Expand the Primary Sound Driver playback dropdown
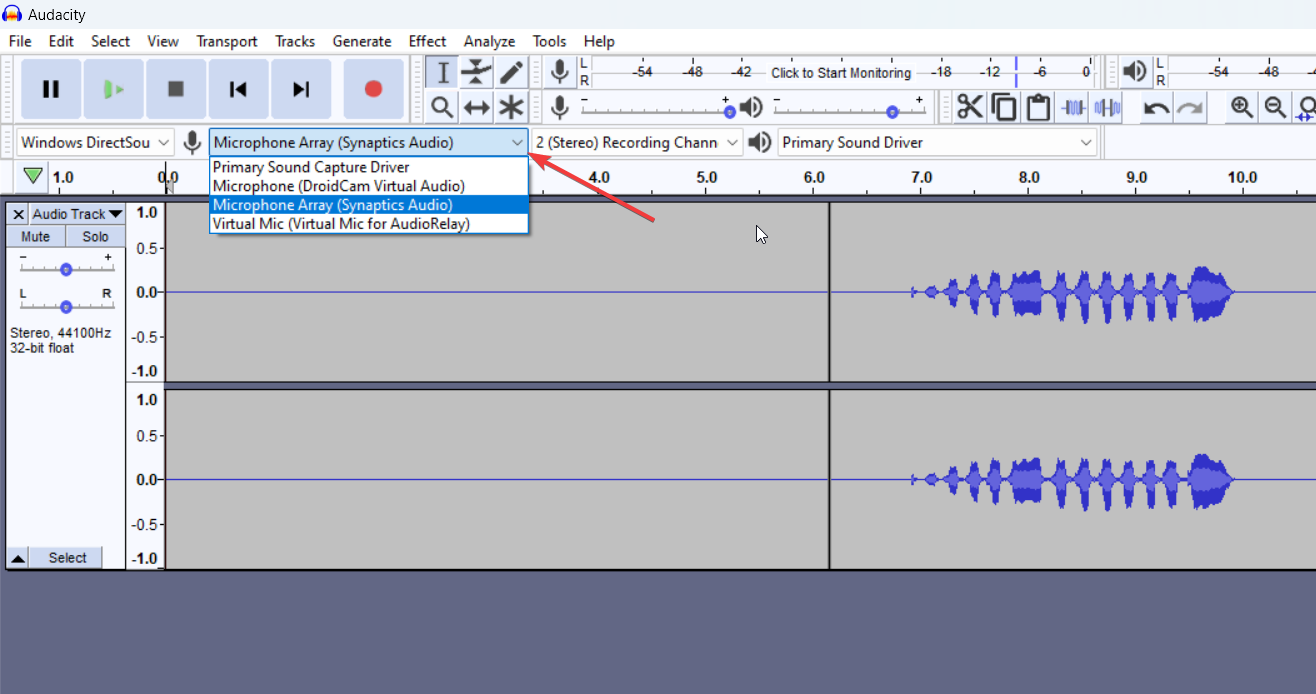 point(937,142)
